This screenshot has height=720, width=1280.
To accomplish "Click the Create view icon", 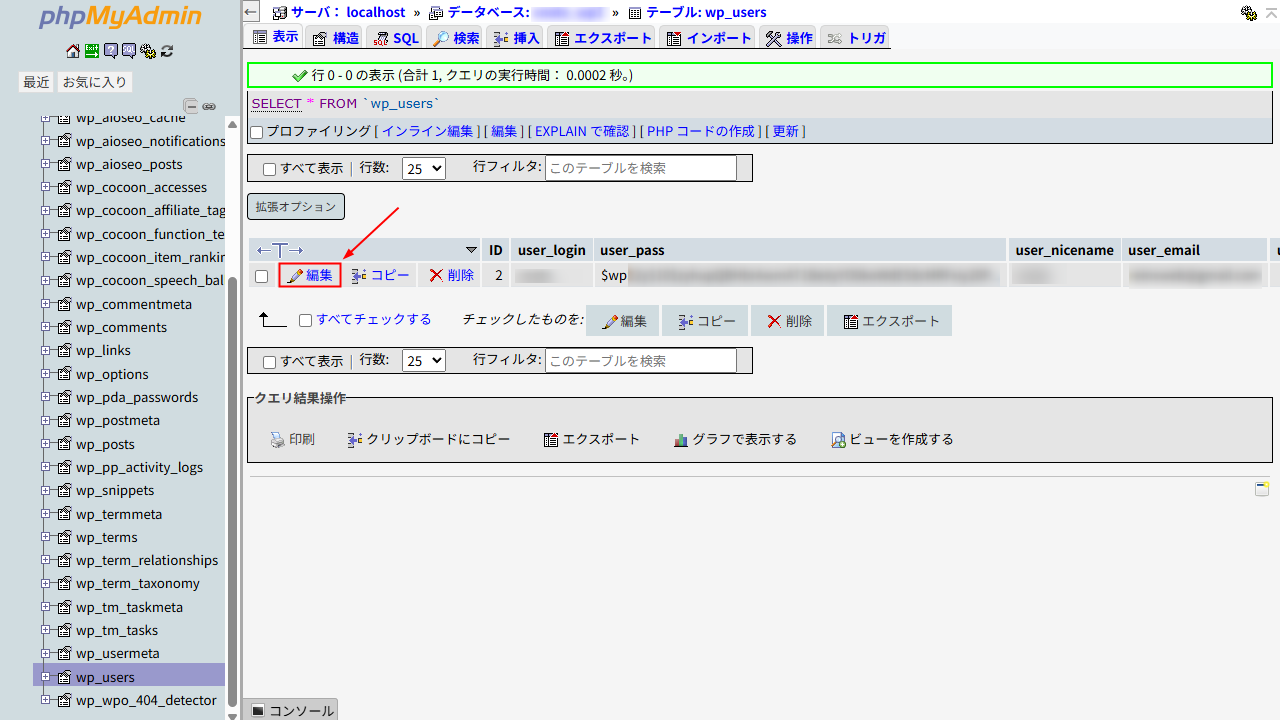I will pyautogui.click(x=839, y=440).
